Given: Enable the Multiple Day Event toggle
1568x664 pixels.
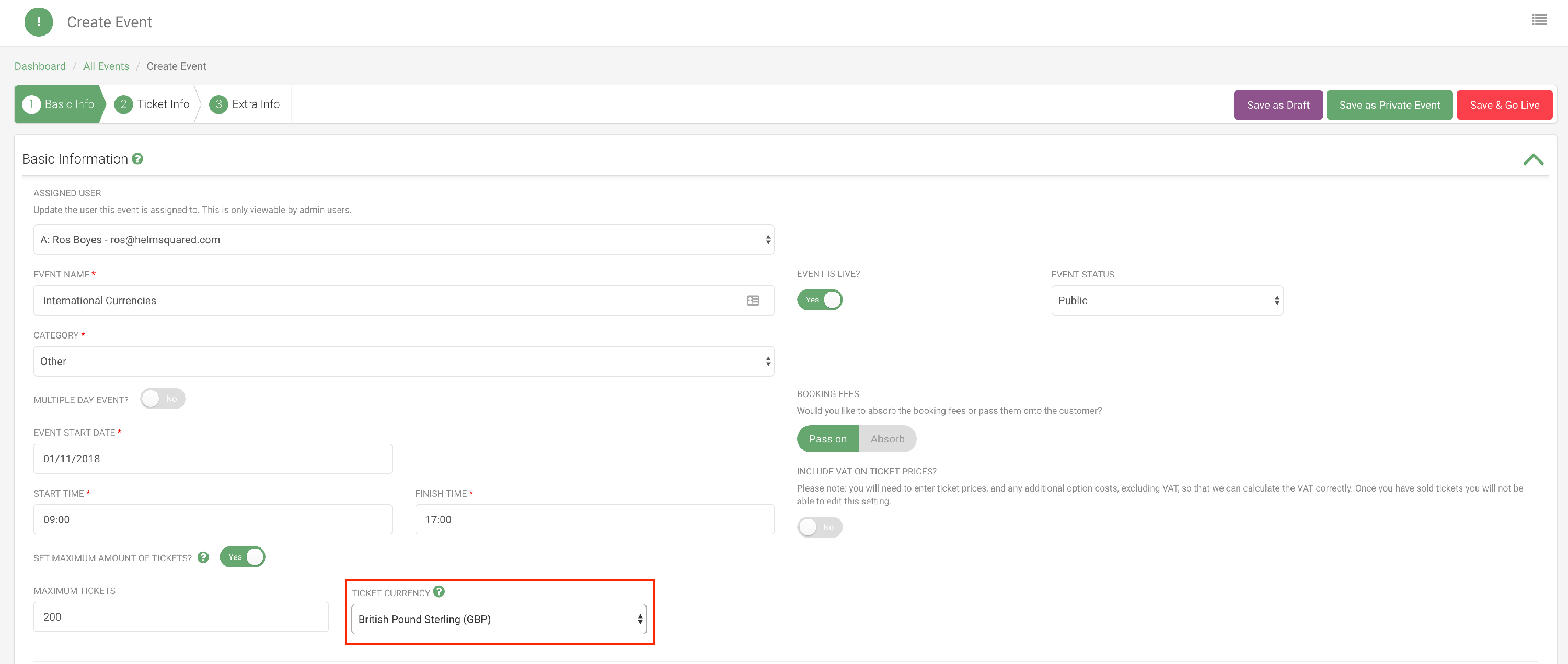Looking at the screenshot, I should pos(163,399).
